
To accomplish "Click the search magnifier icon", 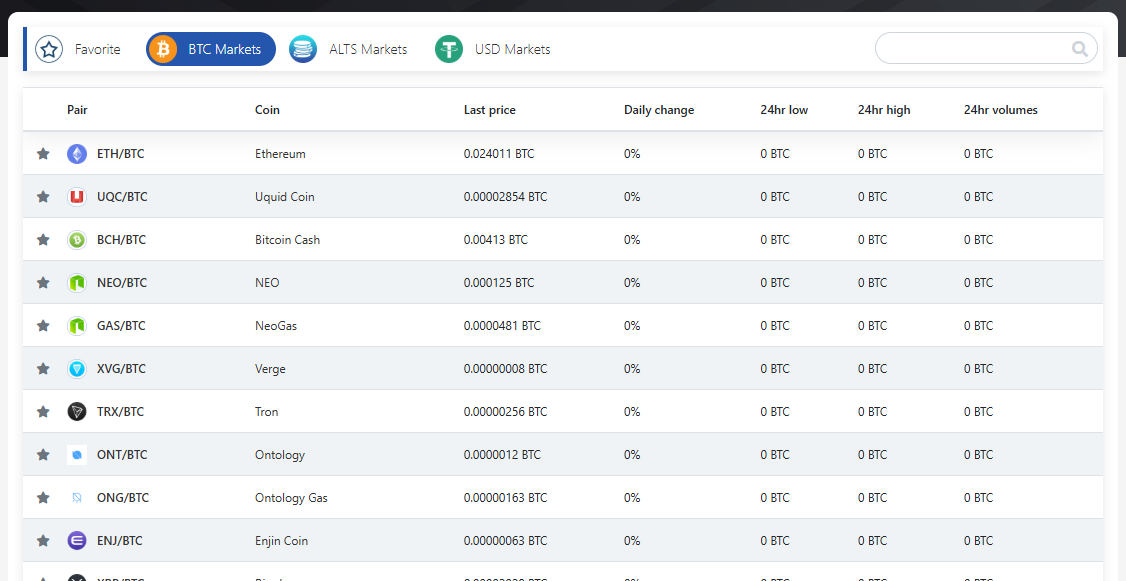I will (1079, 49).
